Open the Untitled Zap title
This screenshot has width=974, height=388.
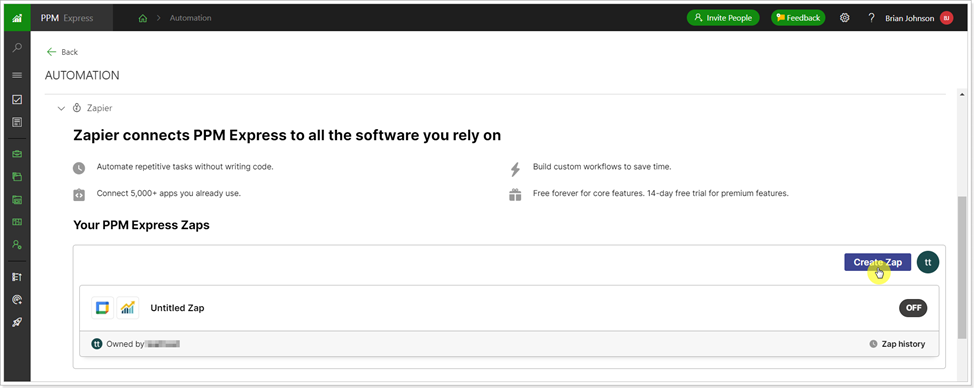(x=178, y=307)
